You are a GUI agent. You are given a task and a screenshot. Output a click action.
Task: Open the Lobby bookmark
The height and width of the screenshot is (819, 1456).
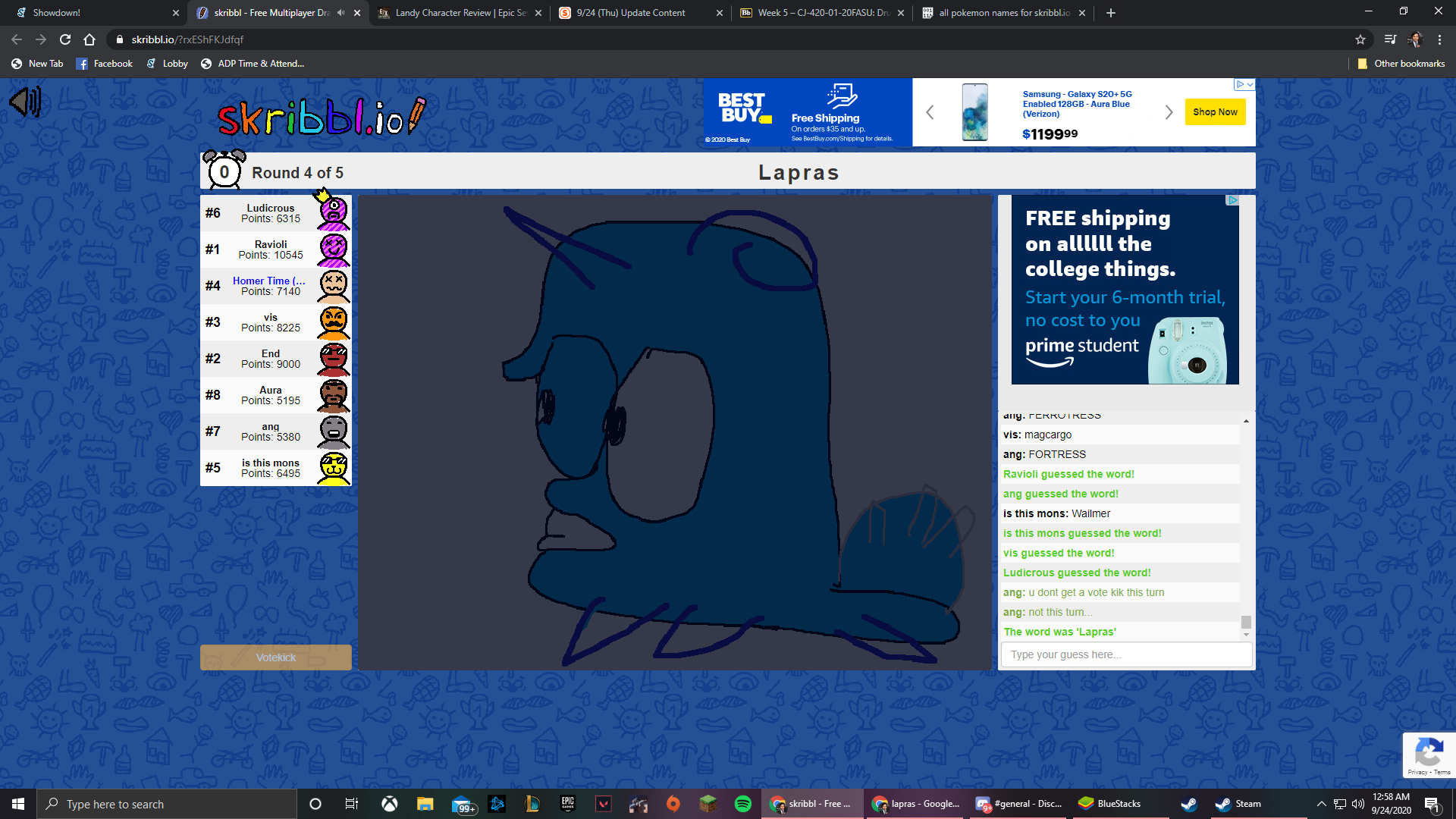point(167,64)
